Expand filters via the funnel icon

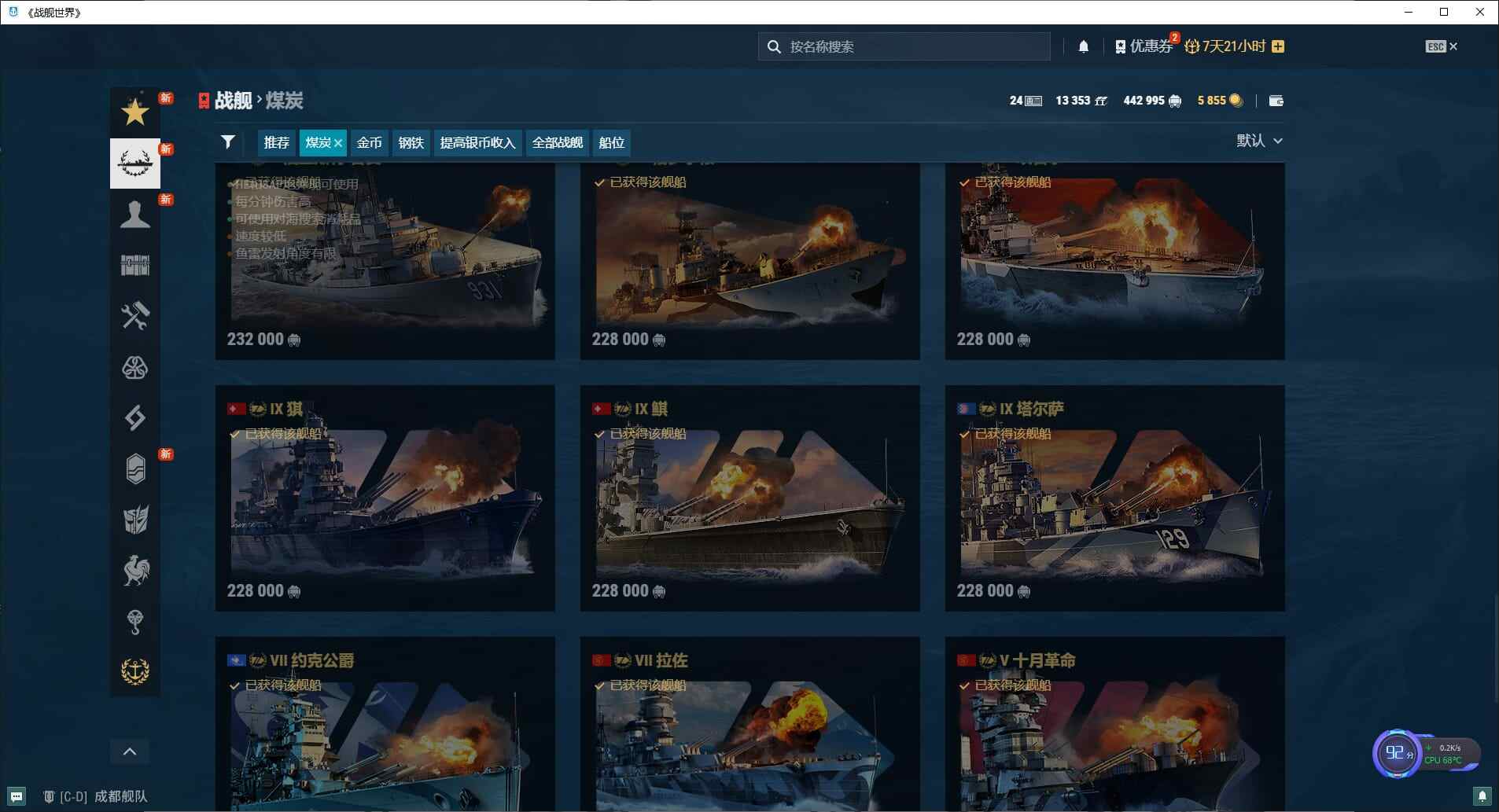pyautogui.click(x=227, y=142)
